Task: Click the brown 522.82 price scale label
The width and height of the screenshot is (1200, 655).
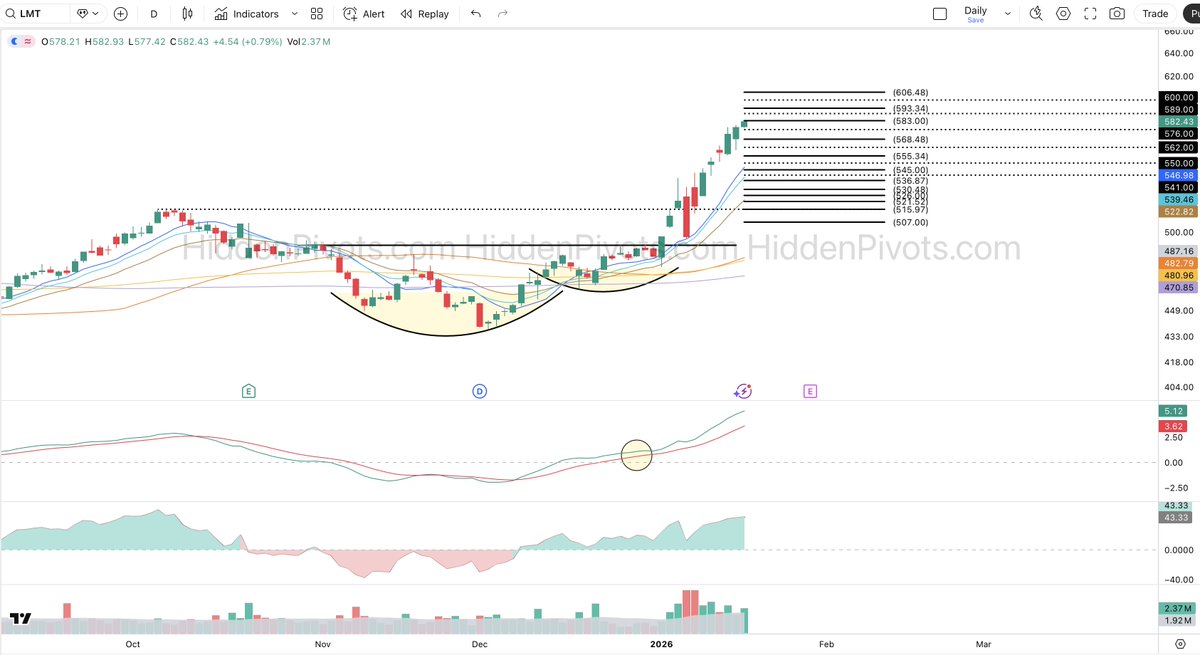Action: [1180, 212]
